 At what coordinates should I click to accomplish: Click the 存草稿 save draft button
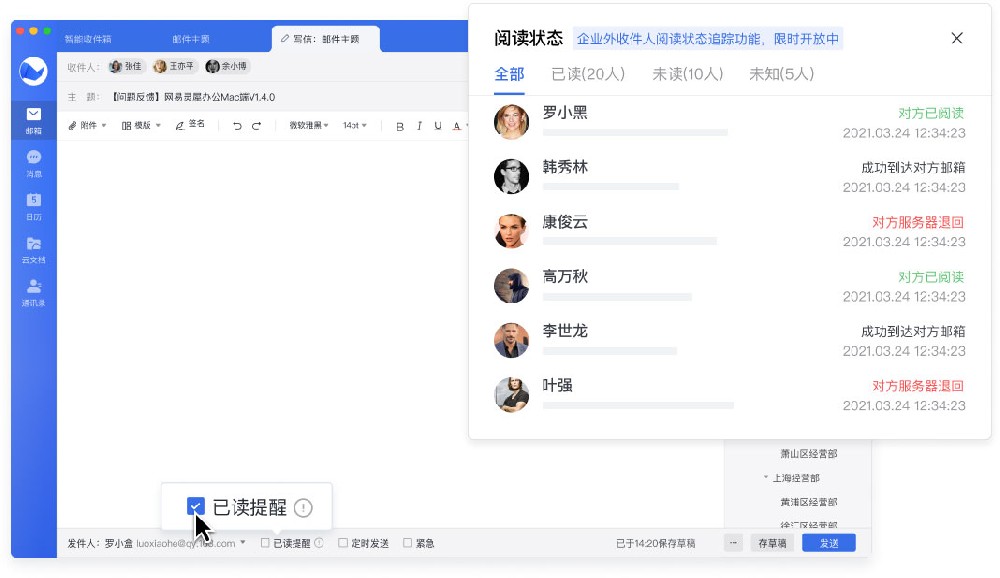tap(772, 543)
